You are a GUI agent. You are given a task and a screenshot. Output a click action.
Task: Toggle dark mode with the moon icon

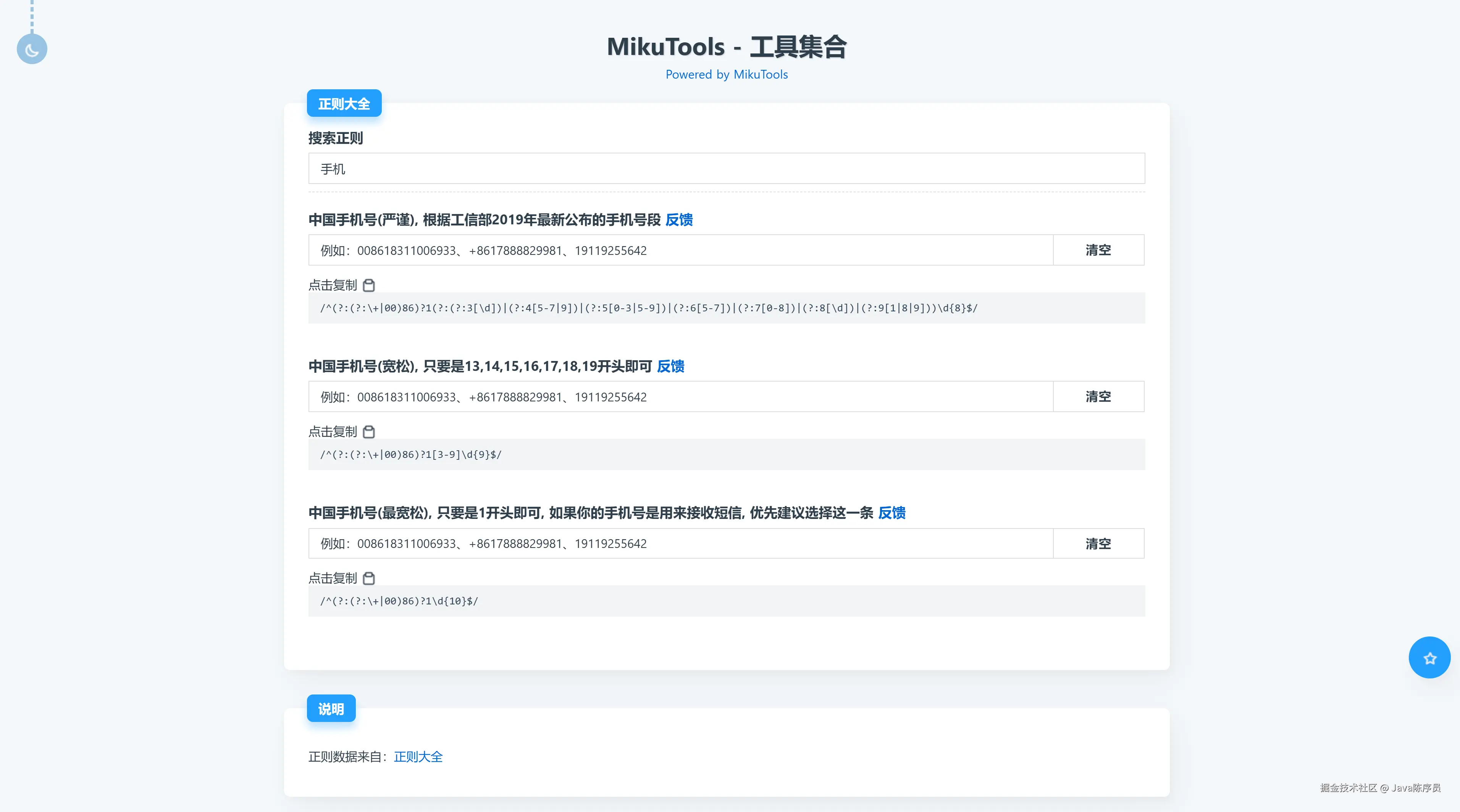[32, 49]
